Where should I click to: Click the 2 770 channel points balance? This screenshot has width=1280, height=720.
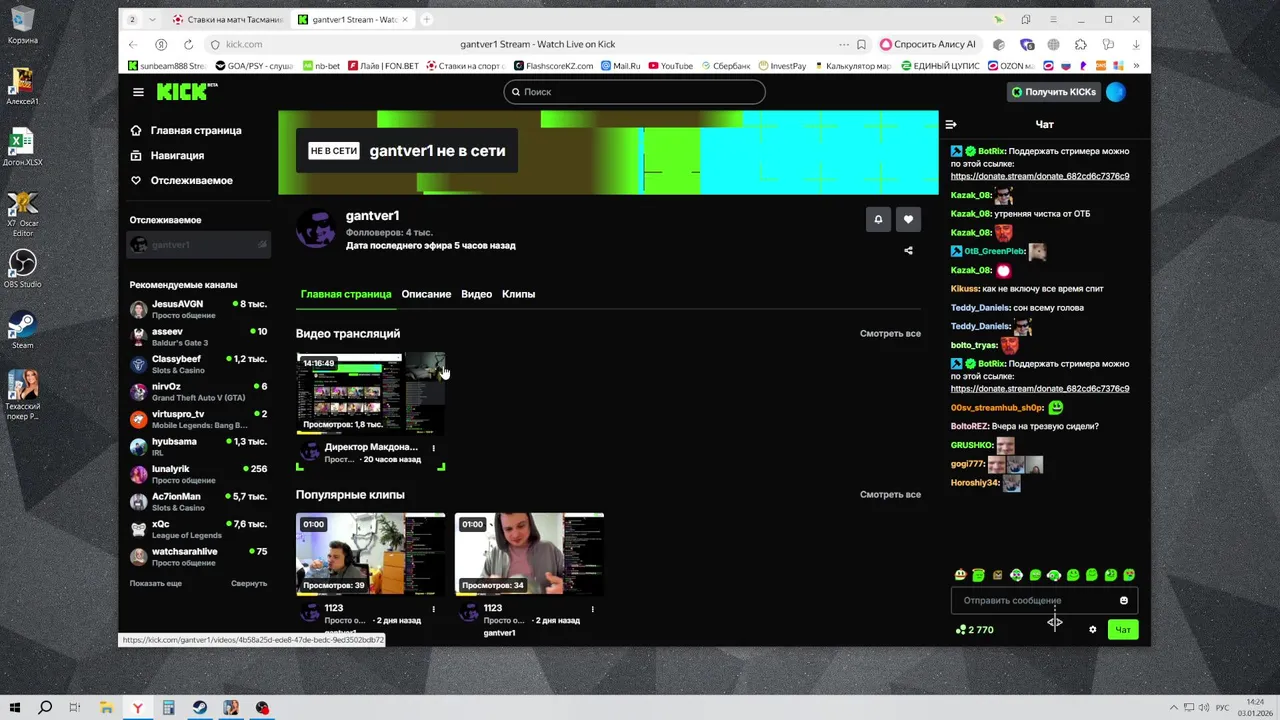pos(975,630)
